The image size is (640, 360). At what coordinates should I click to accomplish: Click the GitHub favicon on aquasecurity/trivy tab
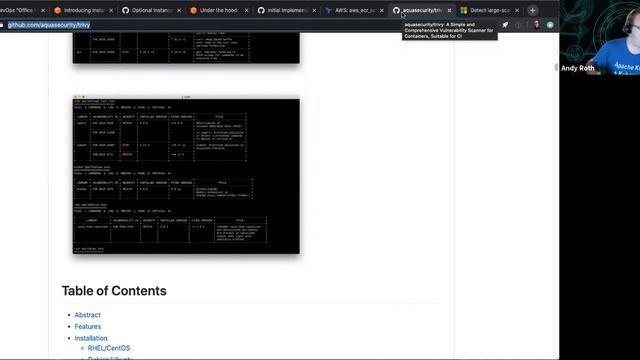396,10
